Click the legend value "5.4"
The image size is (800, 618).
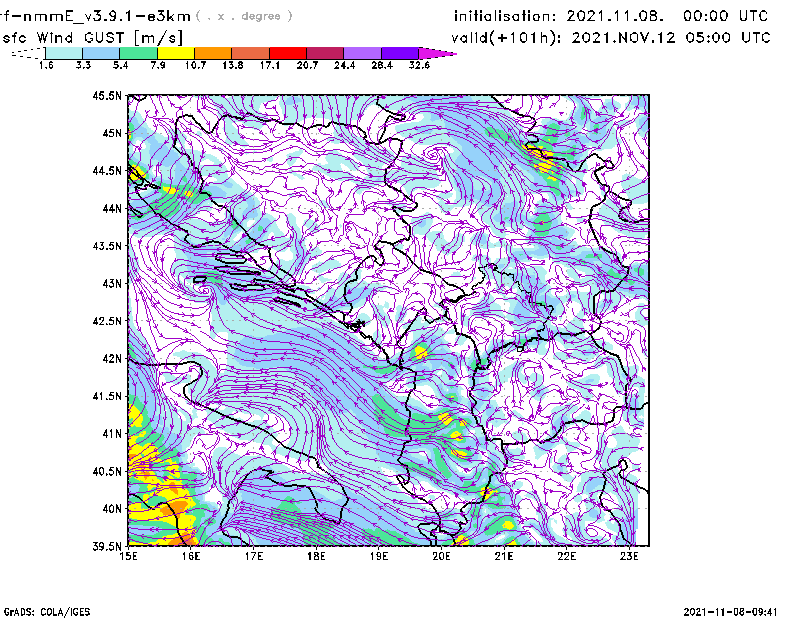point(120,65)
